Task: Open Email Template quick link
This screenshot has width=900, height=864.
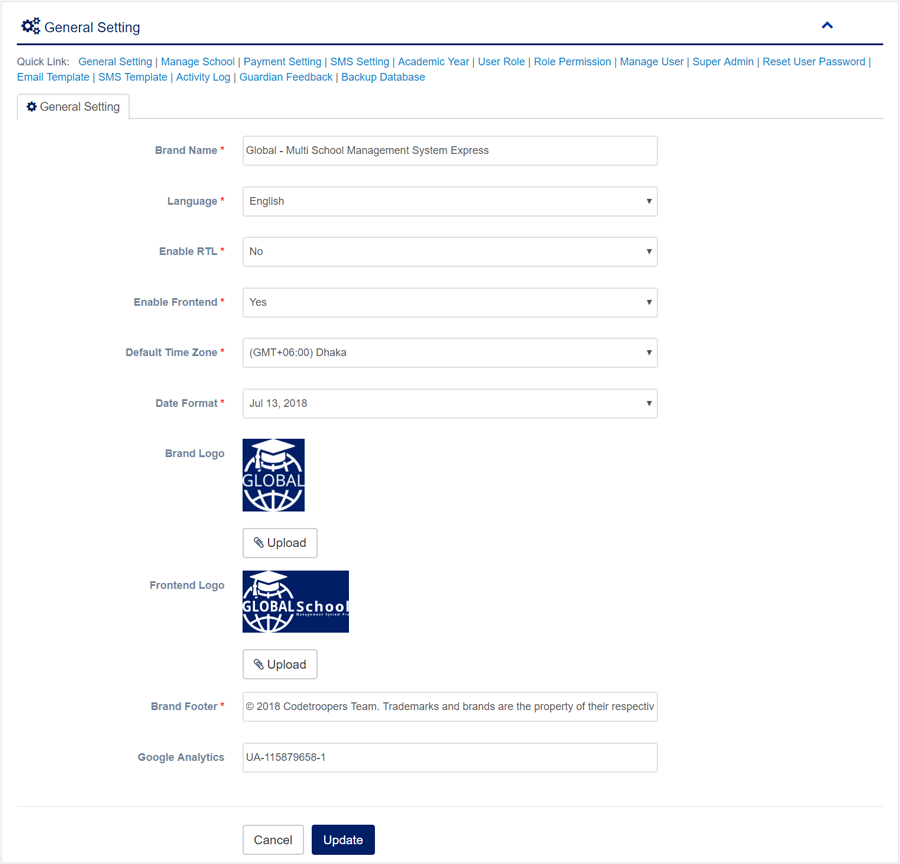Action: tap(53, 77)
